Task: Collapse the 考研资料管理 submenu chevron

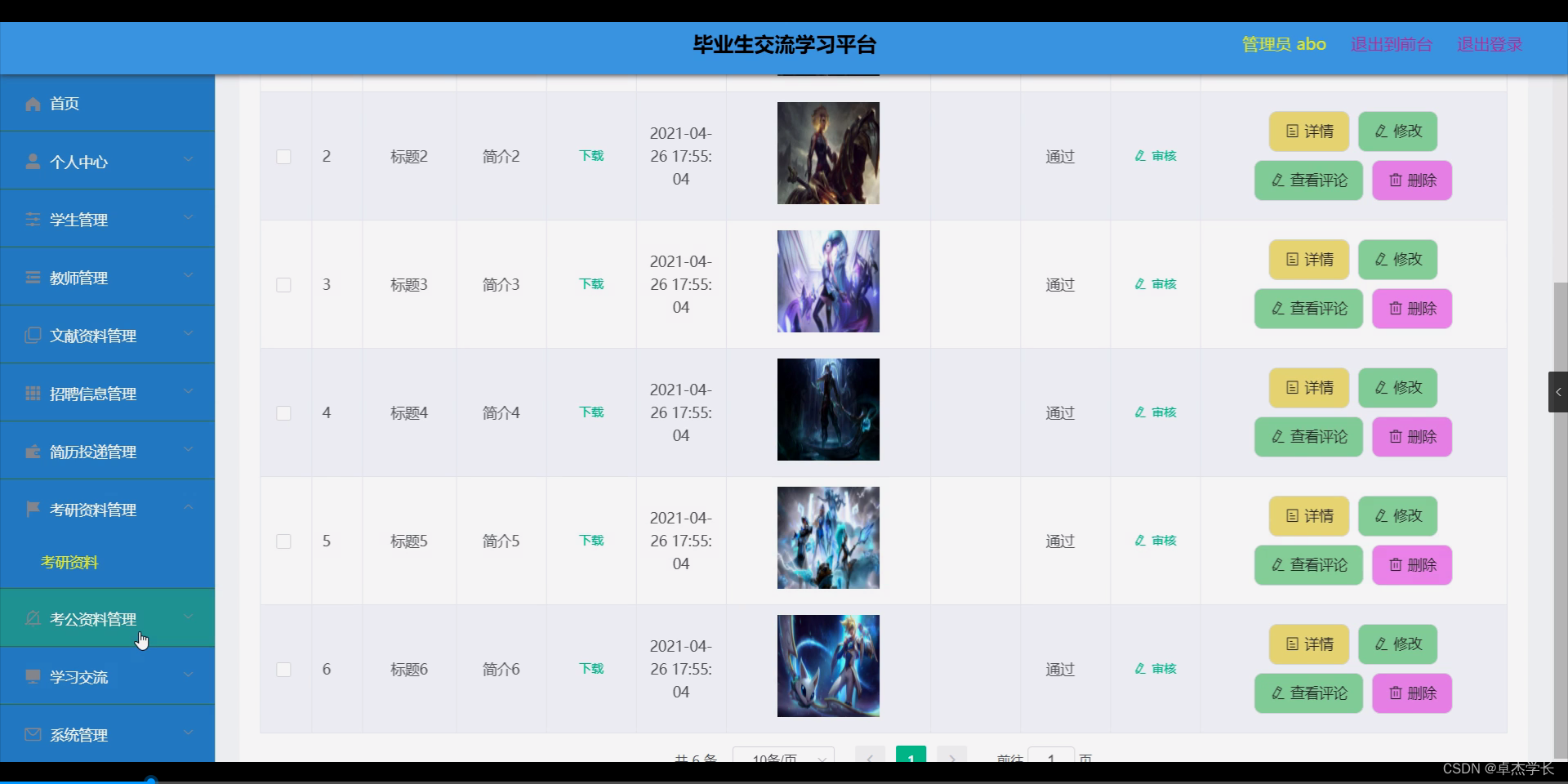Action: (189, 508)
